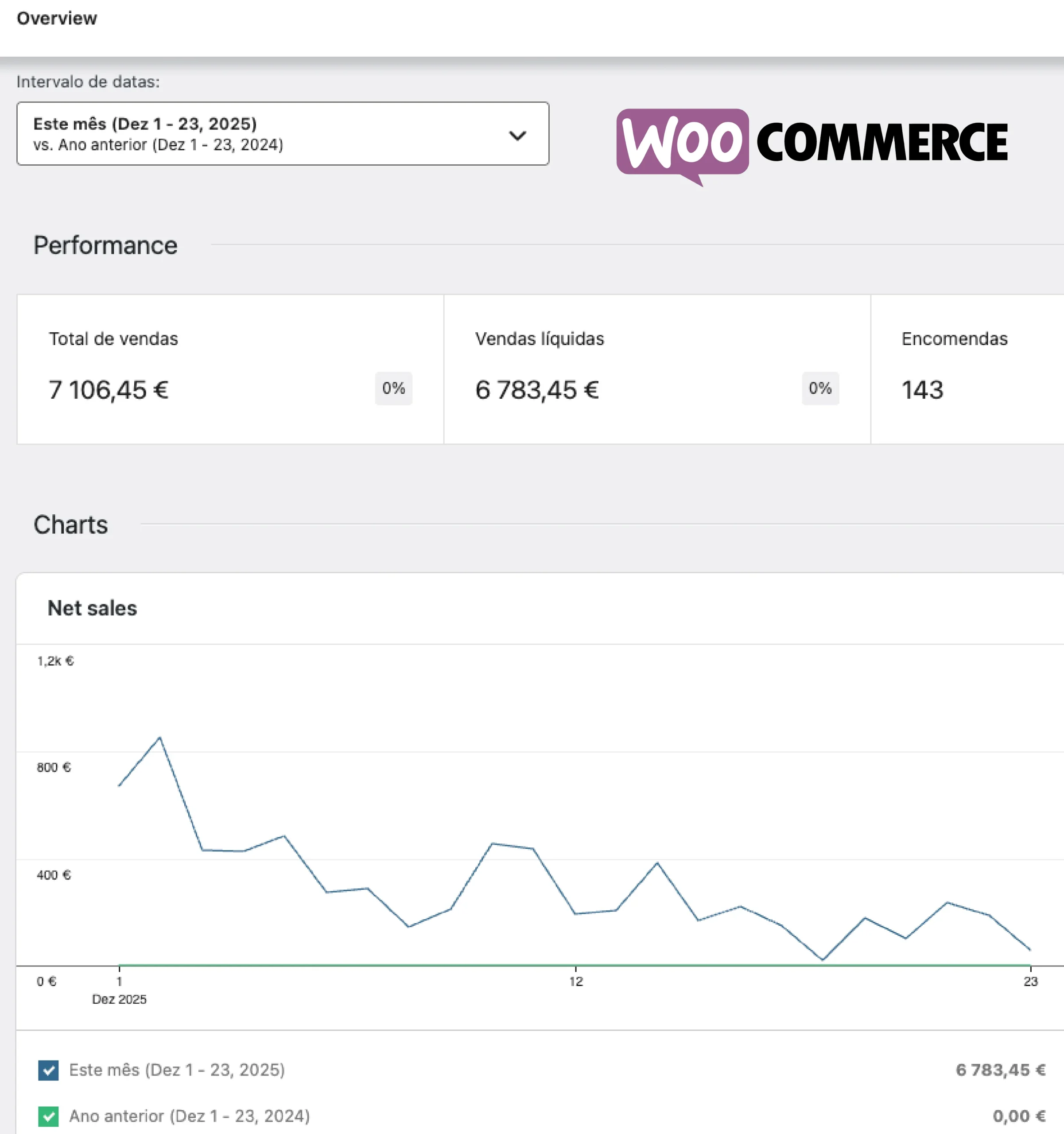The image size is (1064, 1134).
Task: Open the Total de vendas card
Action: [x=230, y=369]
